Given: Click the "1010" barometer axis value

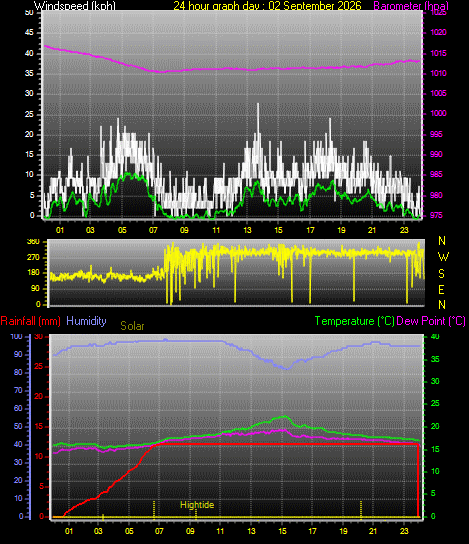Looking at the screenshot, I should pyautogui.click(x=438, y=73).
